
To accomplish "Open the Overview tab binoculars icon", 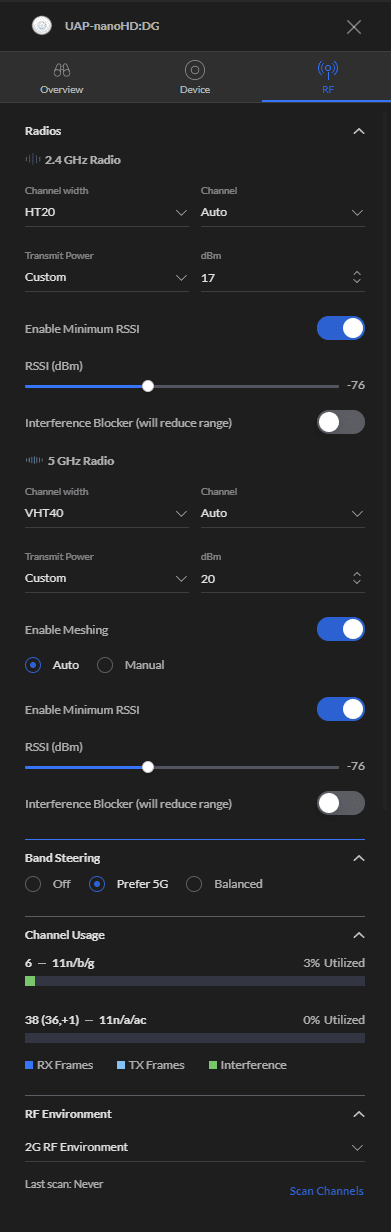I will coord(62,70).
